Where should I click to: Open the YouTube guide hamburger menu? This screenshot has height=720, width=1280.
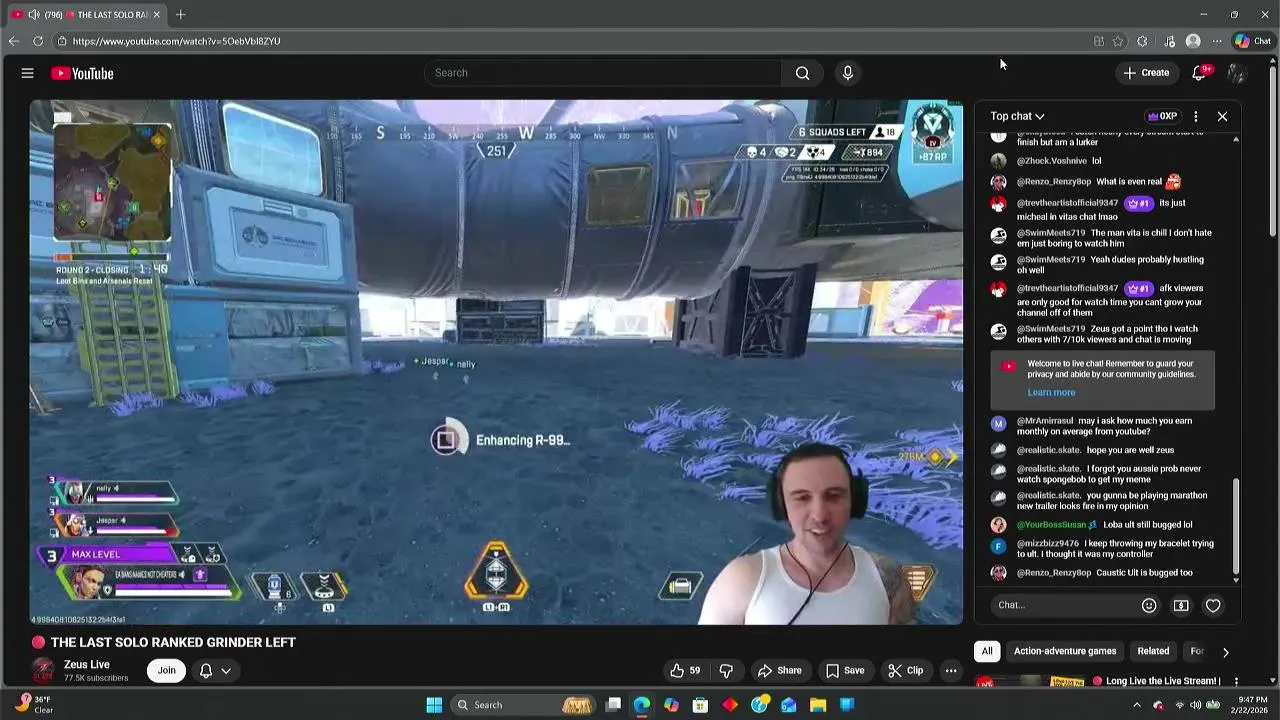pos(27,73)
